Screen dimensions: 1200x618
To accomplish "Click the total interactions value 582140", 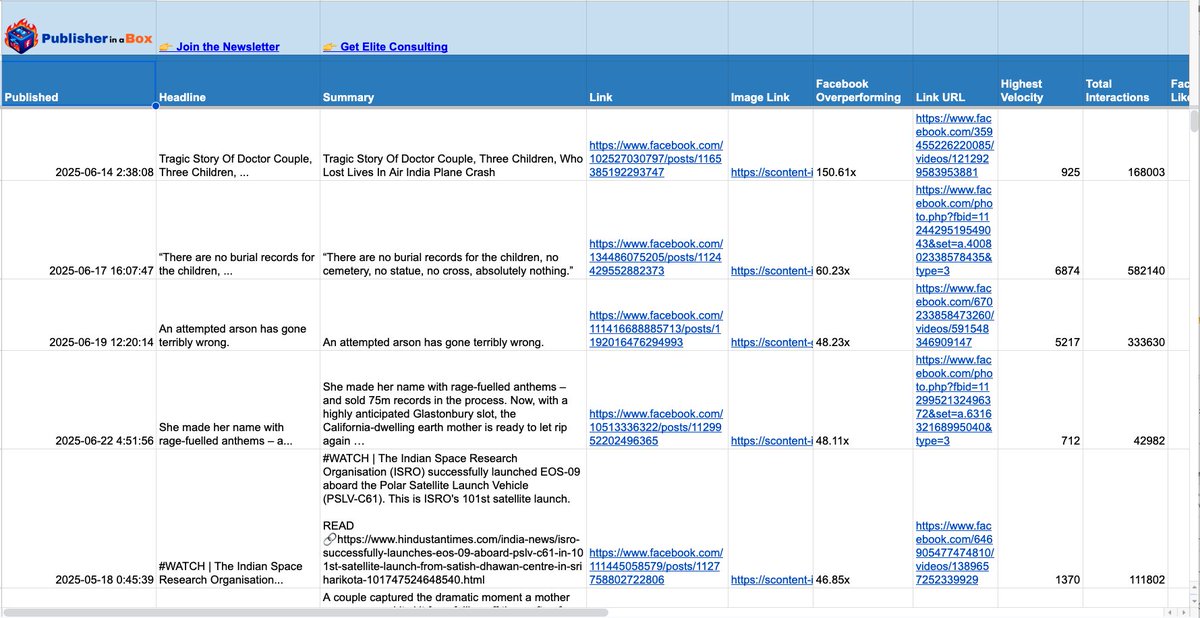I will (x=1145, y=271).
